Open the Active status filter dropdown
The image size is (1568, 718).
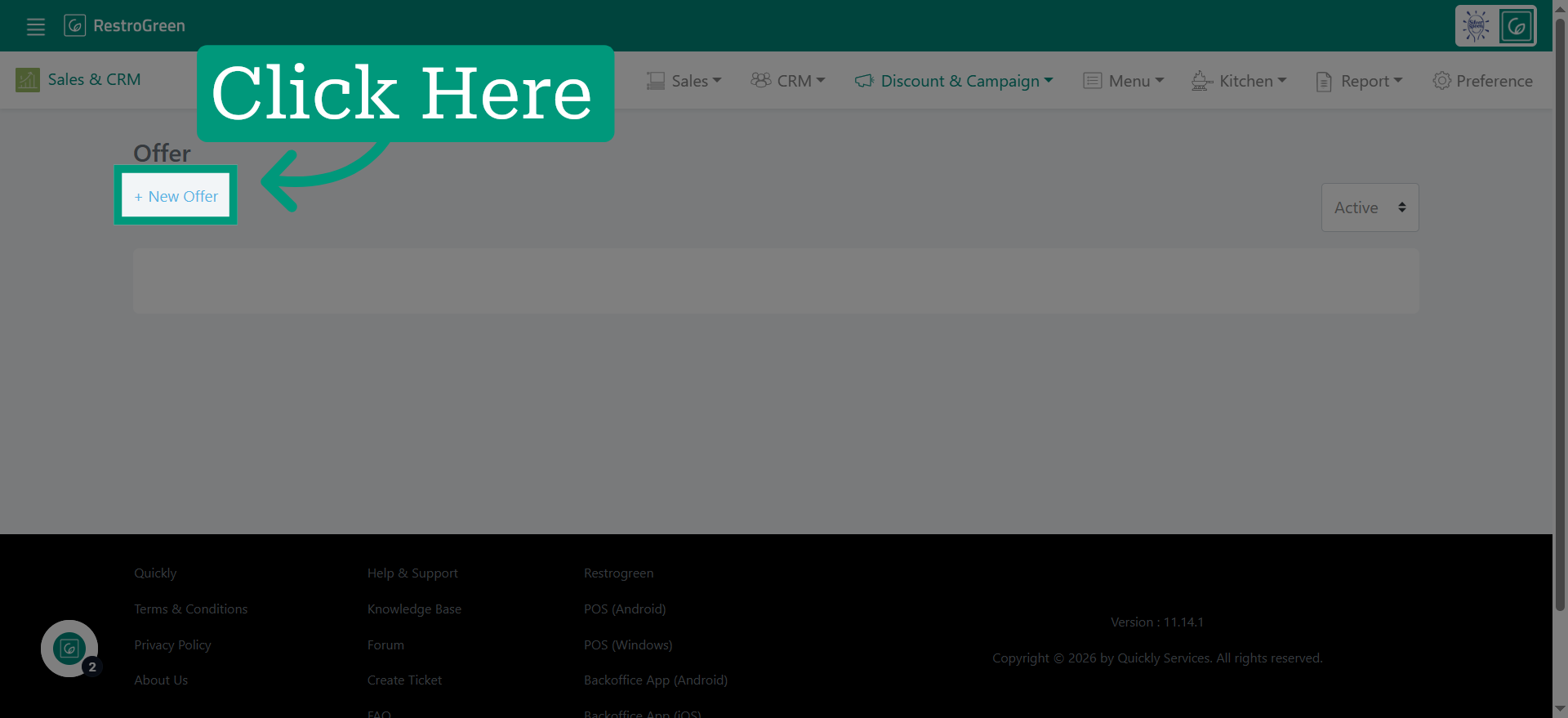tap(1370, 207)
